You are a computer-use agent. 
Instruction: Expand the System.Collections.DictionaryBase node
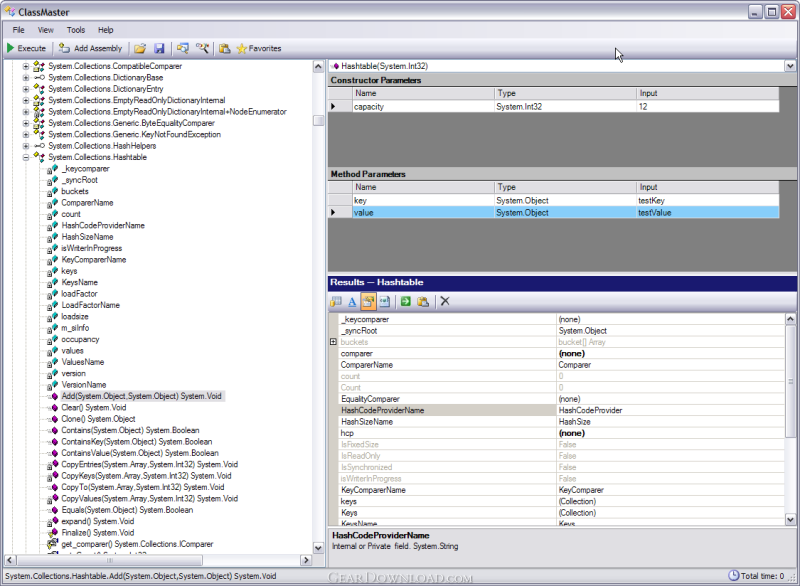click(26, 78)
